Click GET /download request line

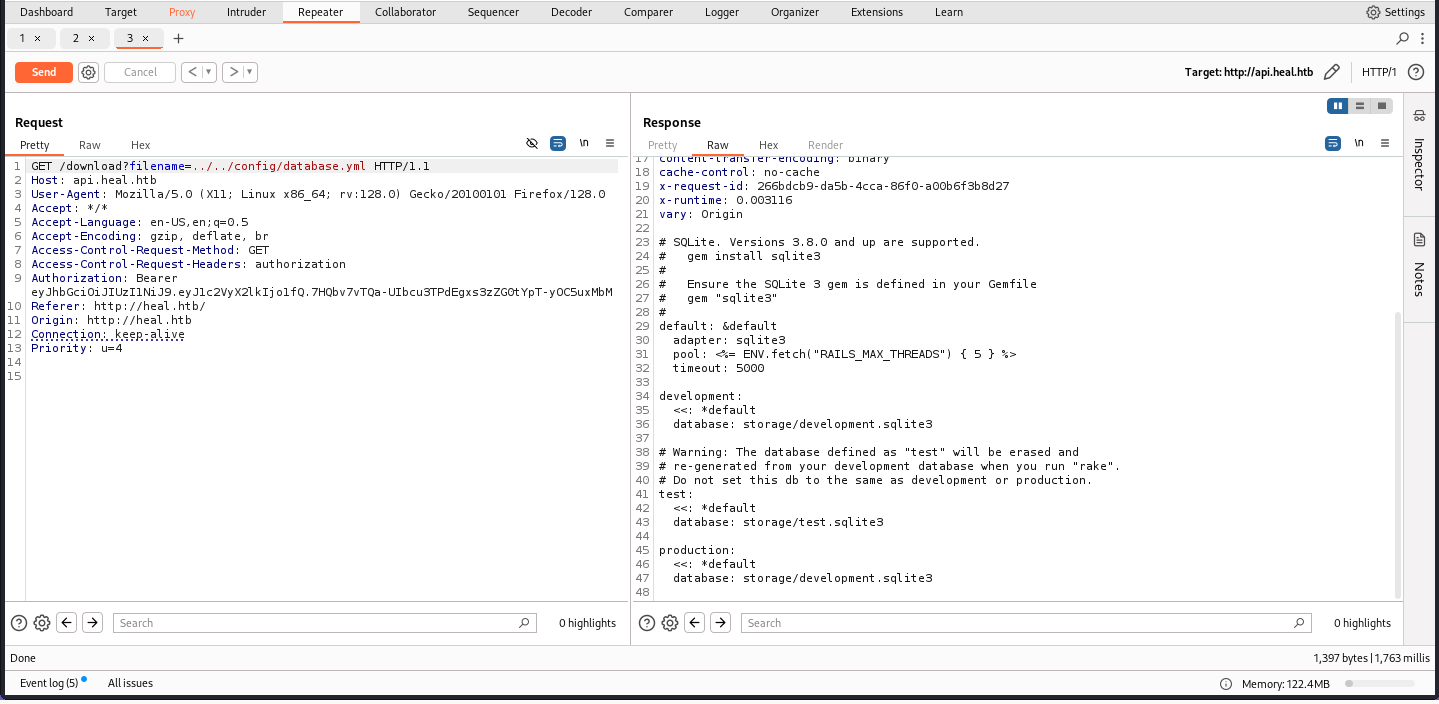click(x=230, y=166)
